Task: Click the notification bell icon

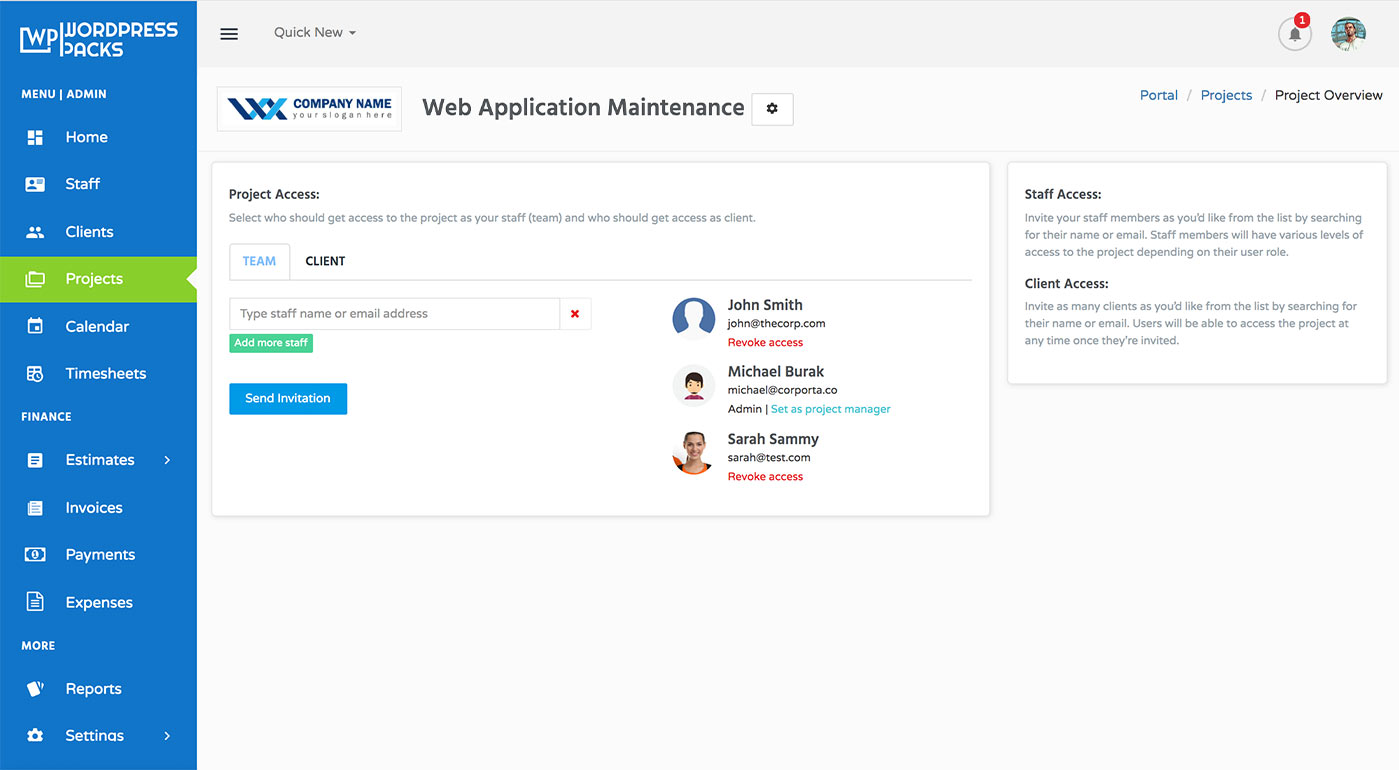Action: [x=1294, y=34]
